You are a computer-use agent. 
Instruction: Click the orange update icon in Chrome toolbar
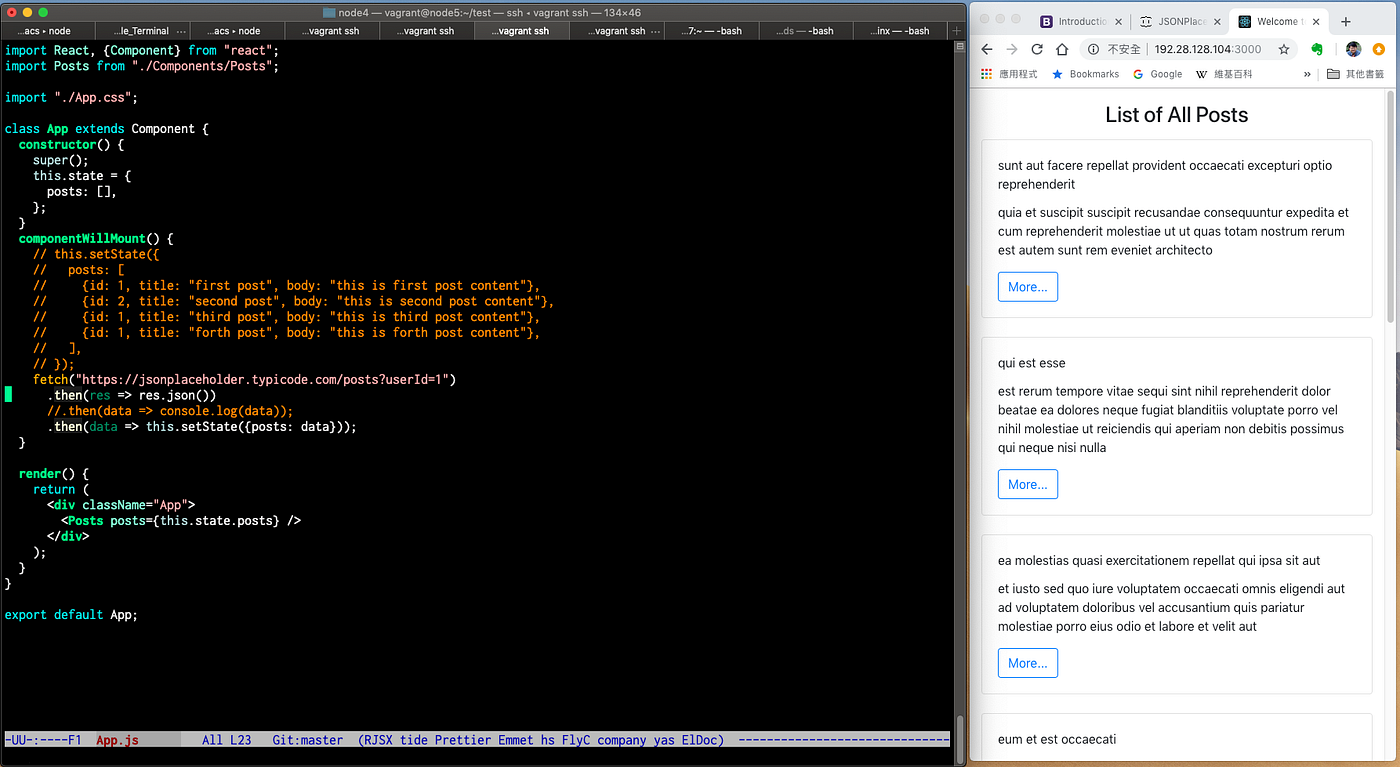(x=1378, y=49)
